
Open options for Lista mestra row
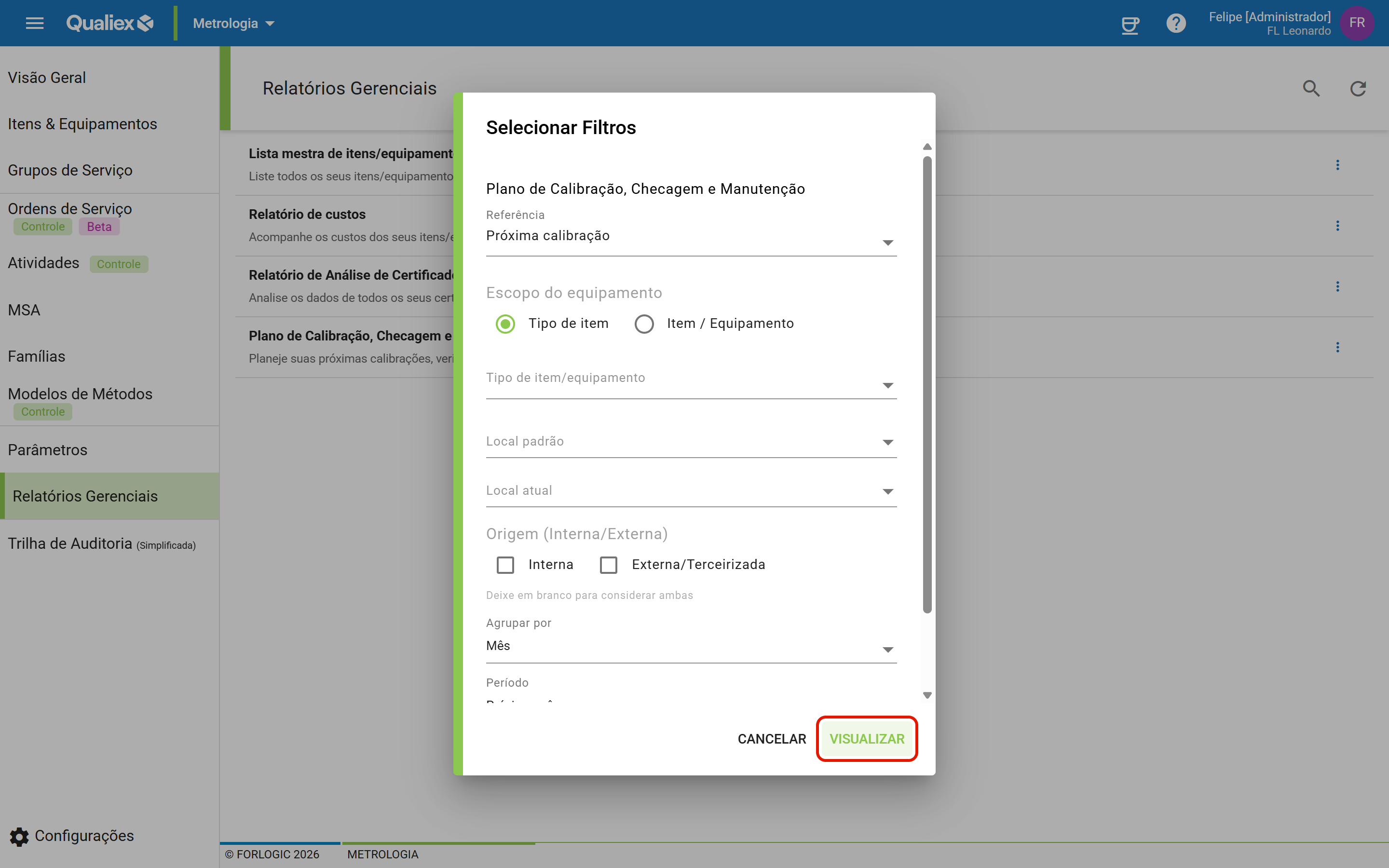pyautogui.click(x=1338, y=165)
